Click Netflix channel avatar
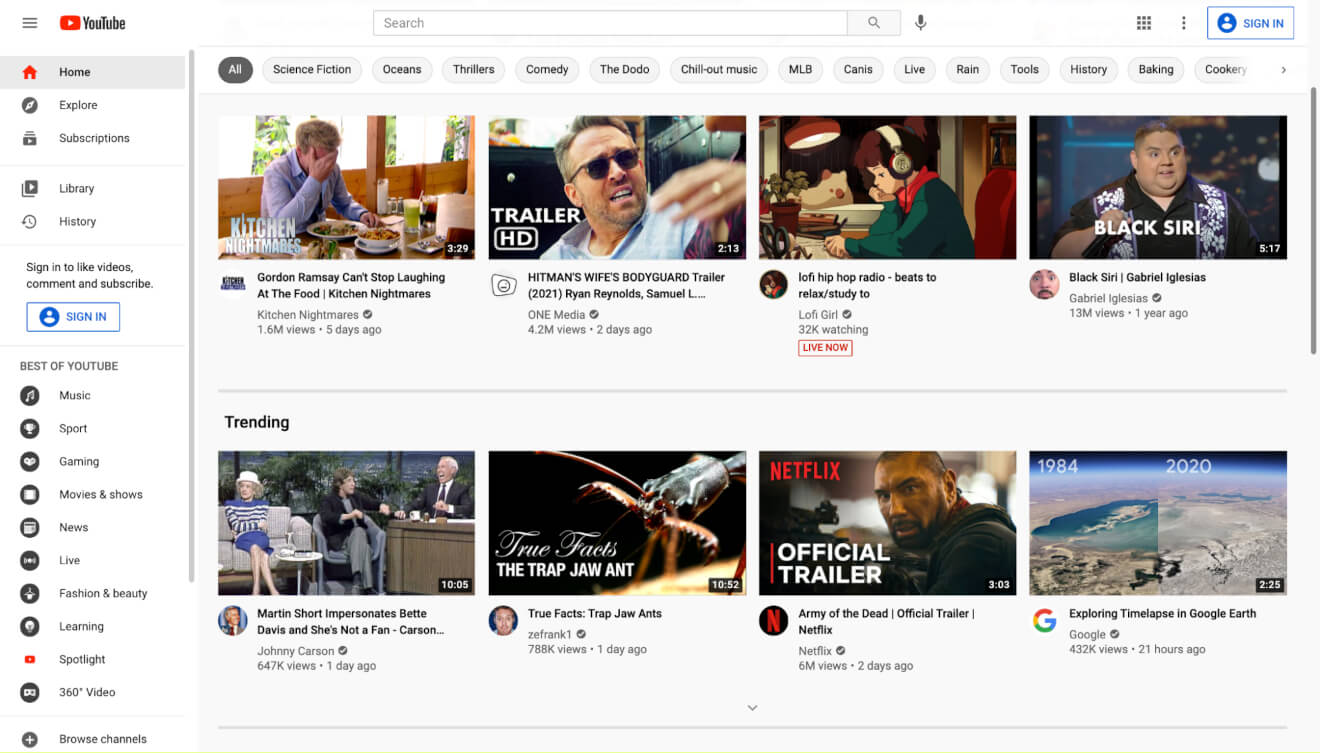The height and width of the screenshot is (753, 1320). click(773, 620)
